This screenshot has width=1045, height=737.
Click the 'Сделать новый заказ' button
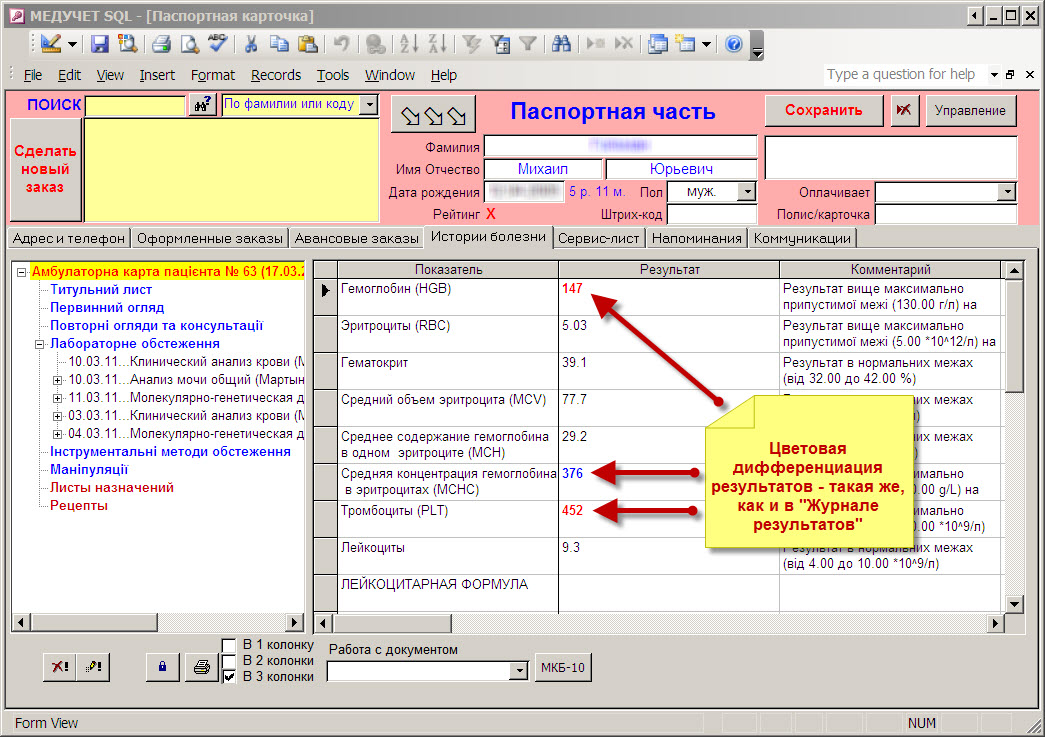point(45,169)
